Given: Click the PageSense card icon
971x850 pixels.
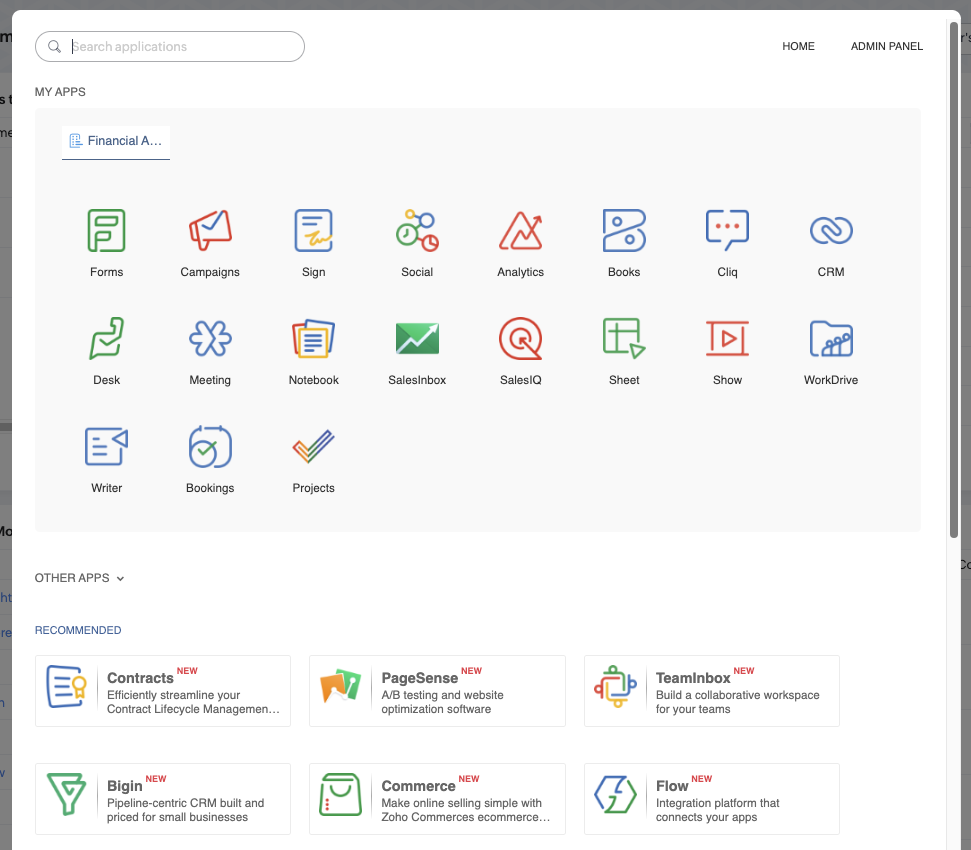Looking at the screenshot, I should [341, 686].
